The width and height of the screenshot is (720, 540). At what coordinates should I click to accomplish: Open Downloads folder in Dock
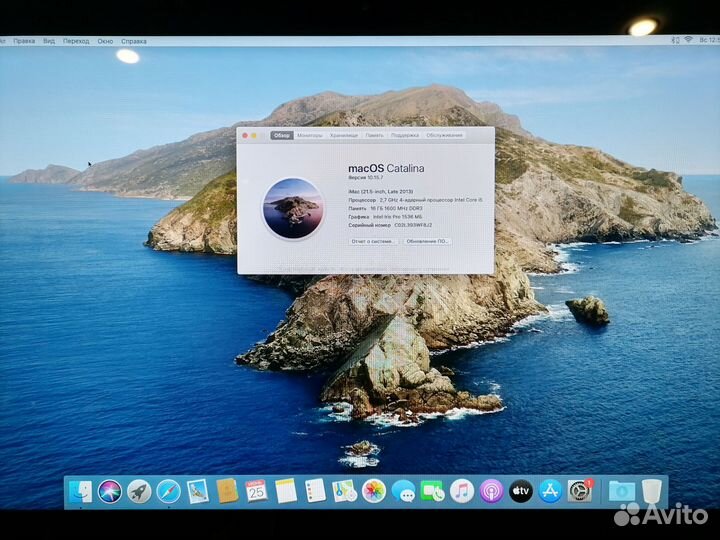point(621,491)
